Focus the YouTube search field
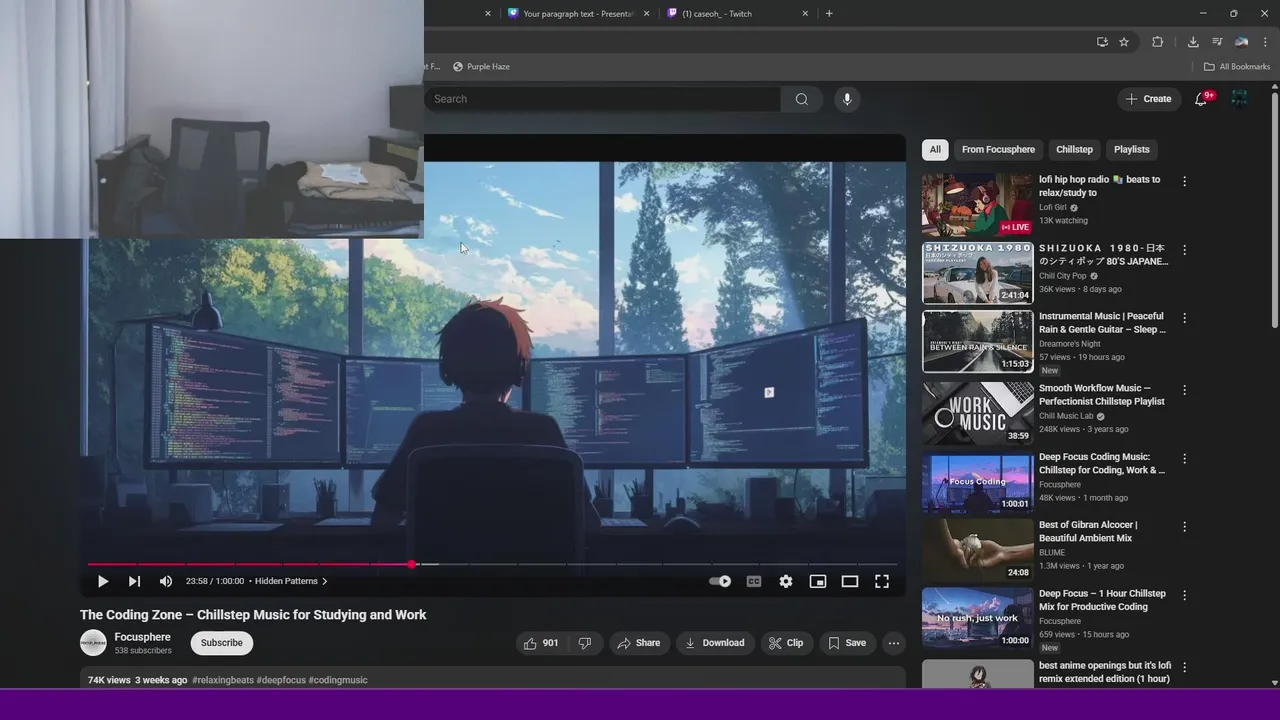This screenshot has height=720, width=1280. [602, 99]
